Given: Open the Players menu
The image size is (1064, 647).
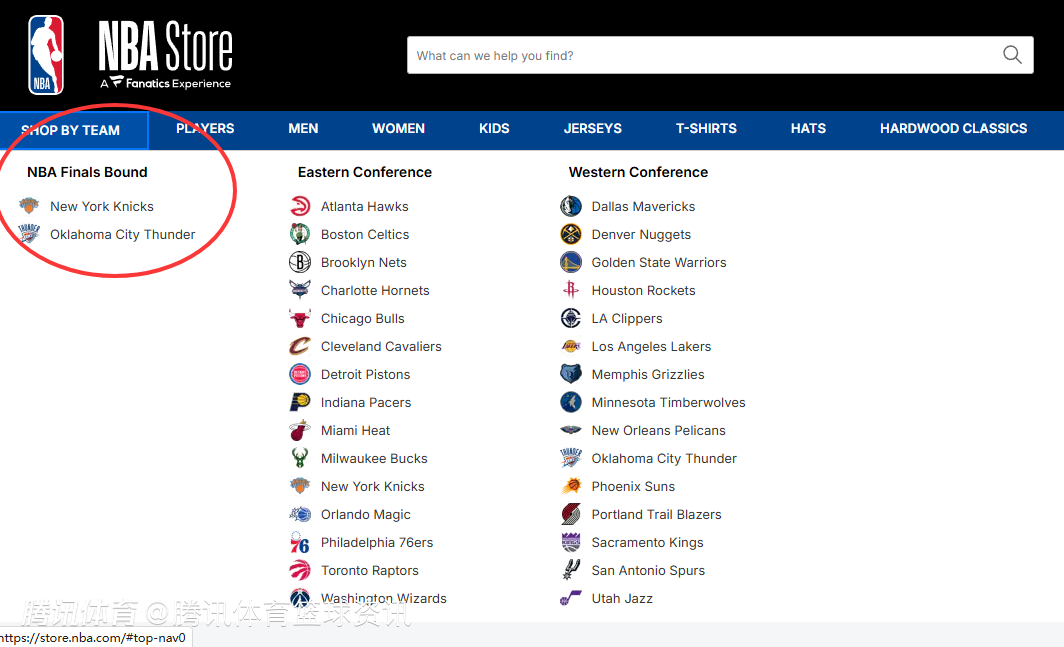Looking at the screenshot, I should [x=205, y=128].
